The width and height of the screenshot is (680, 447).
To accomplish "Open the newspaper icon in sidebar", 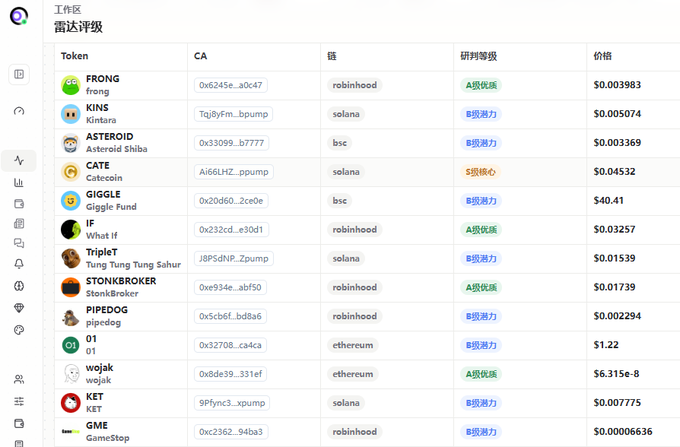I will tap(19, 224).
